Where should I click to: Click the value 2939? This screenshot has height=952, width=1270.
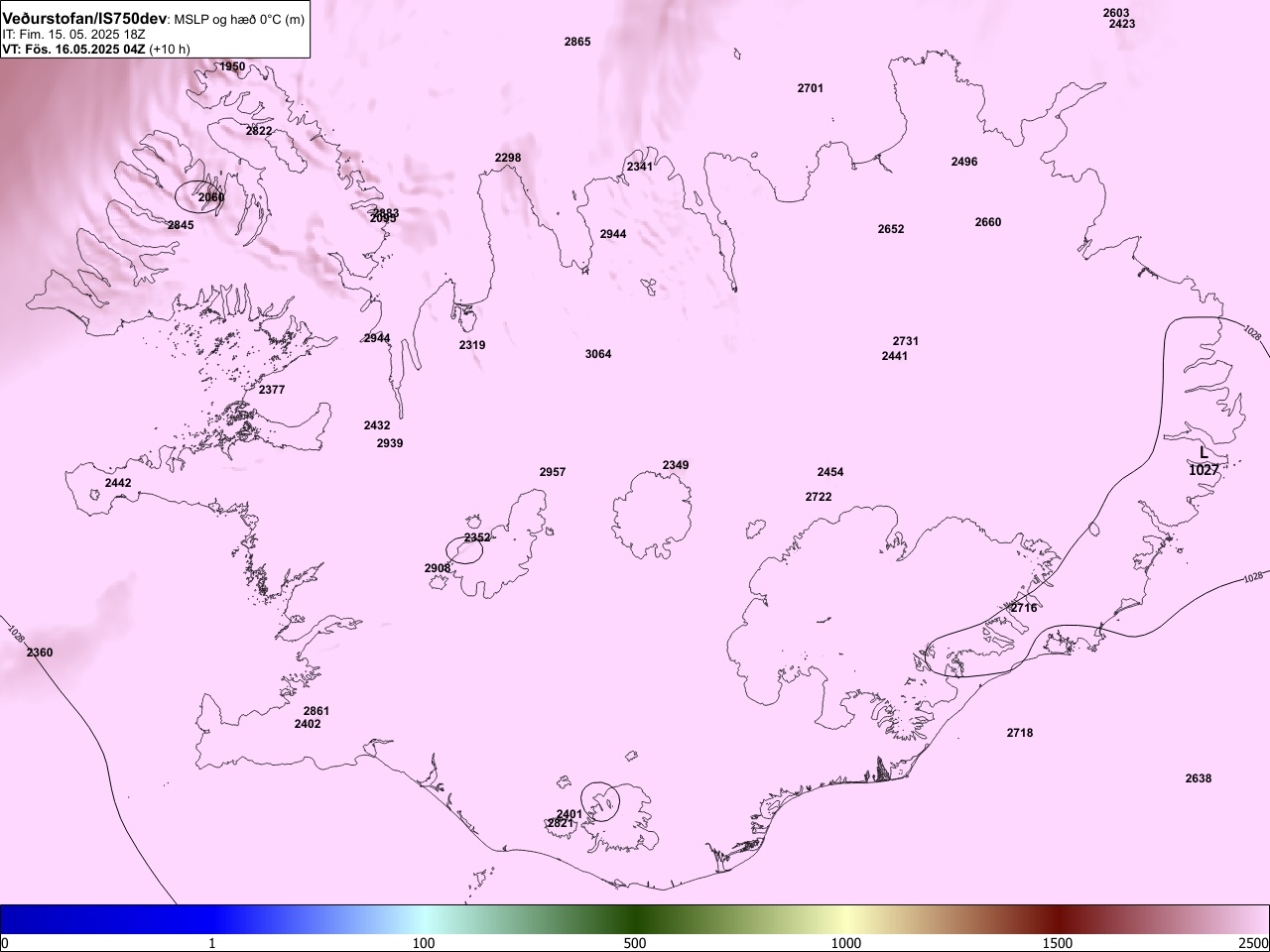pyautogui.click(x=390, y=443)
